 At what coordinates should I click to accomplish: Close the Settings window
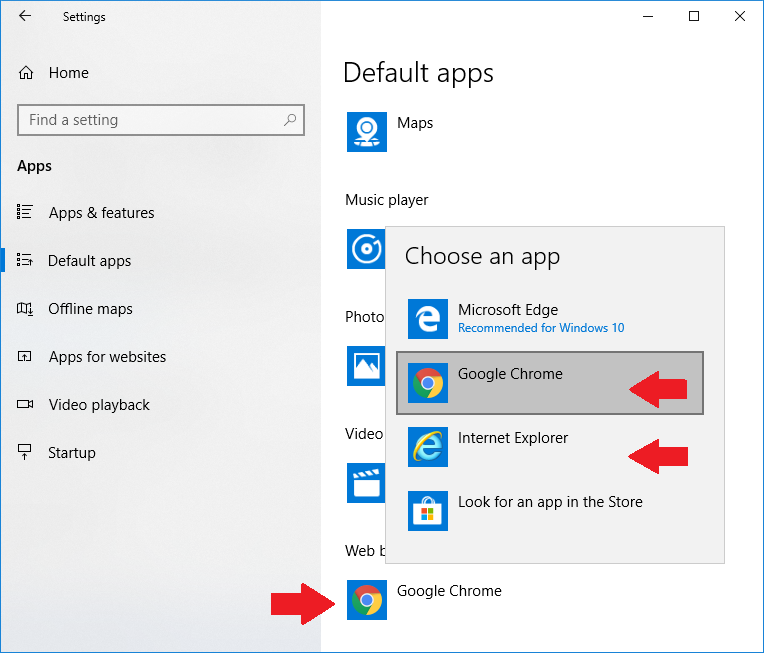(740, 16)
